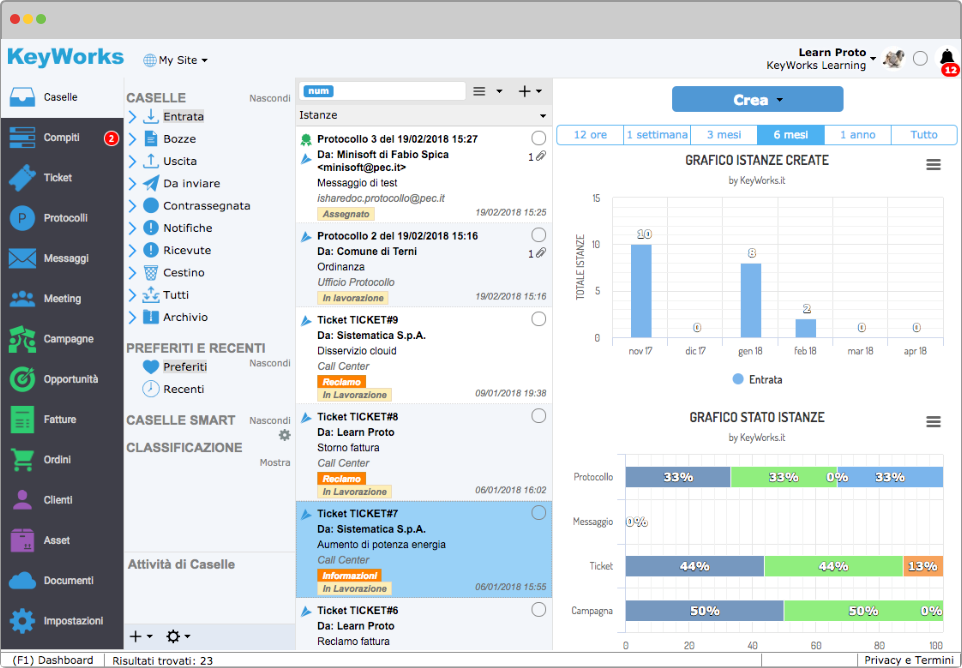This screenshot has width=962, height=668.
Task: Switch to the 6 mesi tab
Action: [x=791, y=135]
